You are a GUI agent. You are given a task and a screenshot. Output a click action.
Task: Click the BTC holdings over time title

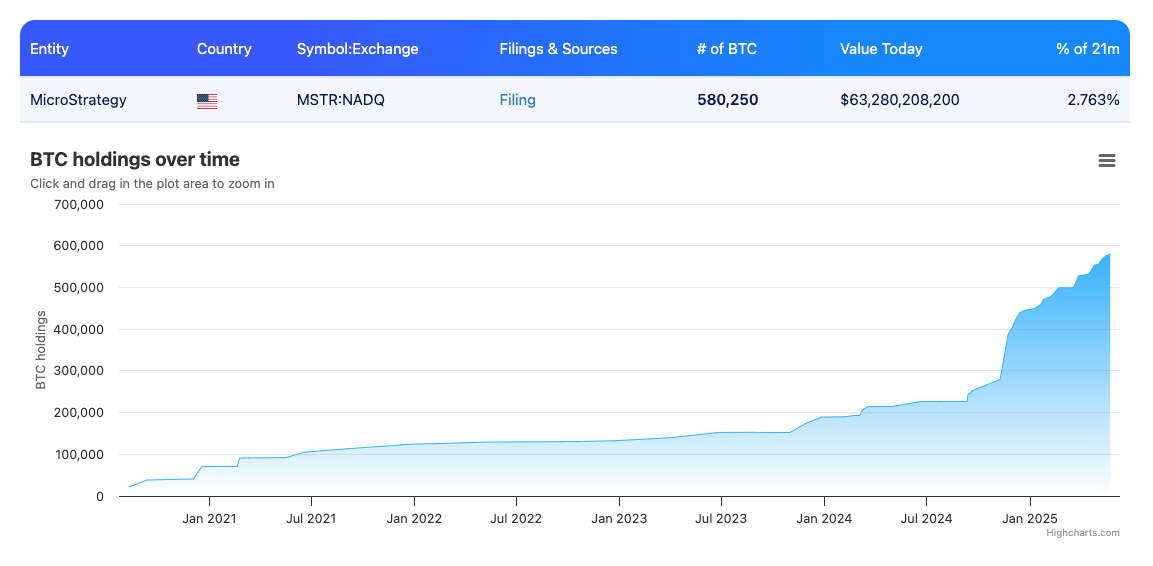click(x=135, y=160)
